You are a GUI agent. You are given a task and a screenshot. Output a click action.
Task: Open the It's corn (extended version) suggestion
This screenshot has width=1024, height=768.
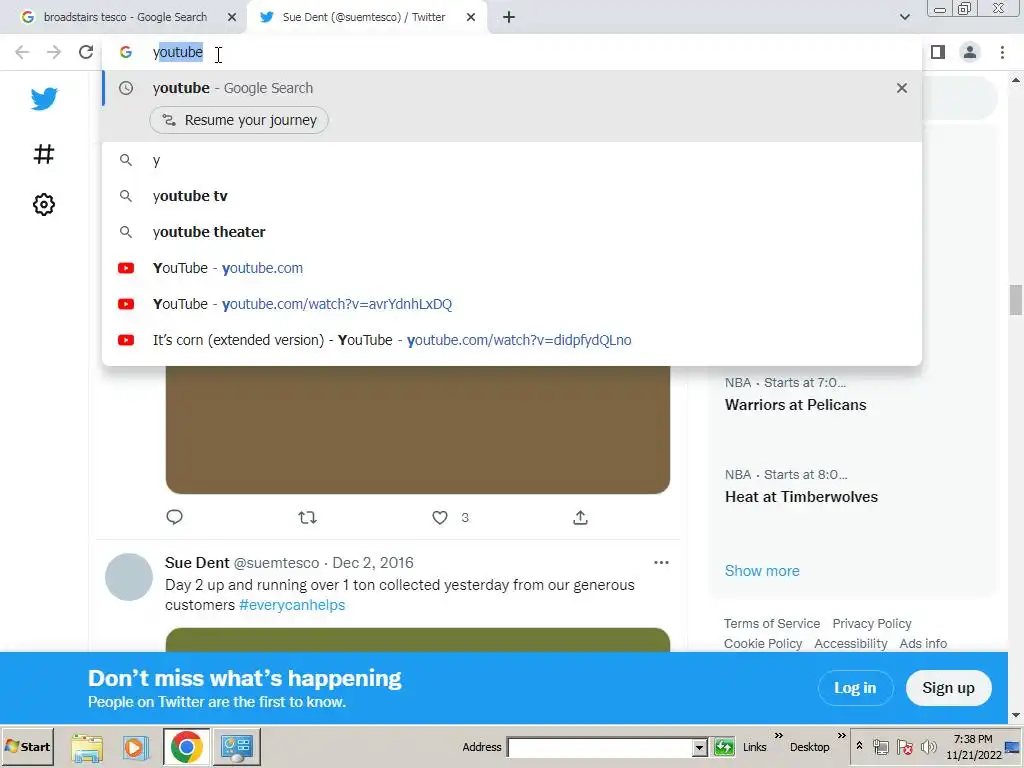tap(512, 340)
